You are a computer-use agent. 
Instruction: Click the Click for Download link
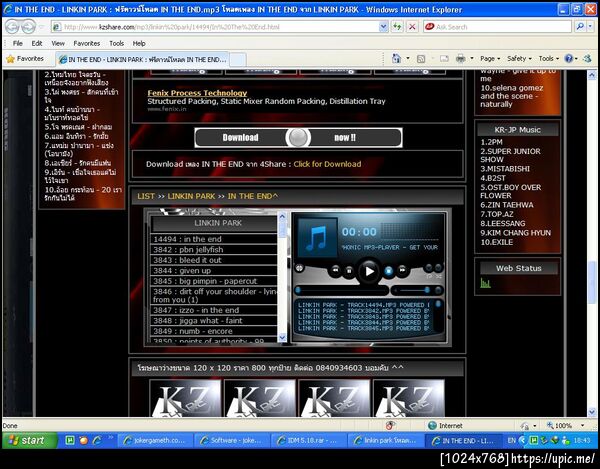[327, 164]
